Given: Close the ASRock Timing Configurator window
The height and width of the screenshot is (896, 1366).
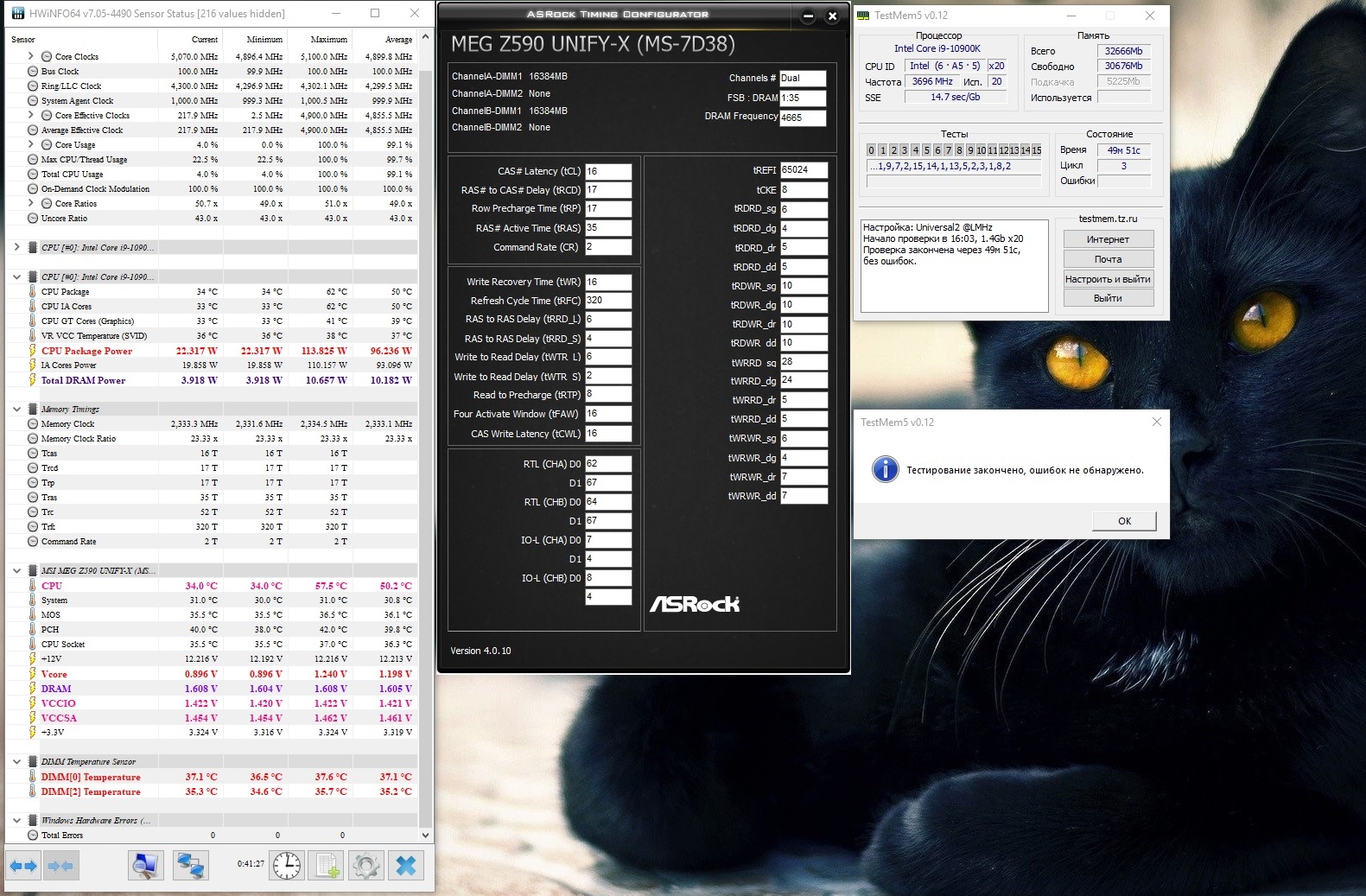Looking at the screenshot, I should click(x=832, y=16).
